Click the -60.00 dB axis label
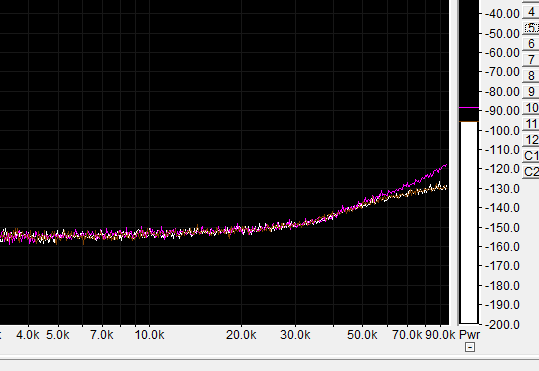Viewport: 539px width, 371px height. (502, 53)
